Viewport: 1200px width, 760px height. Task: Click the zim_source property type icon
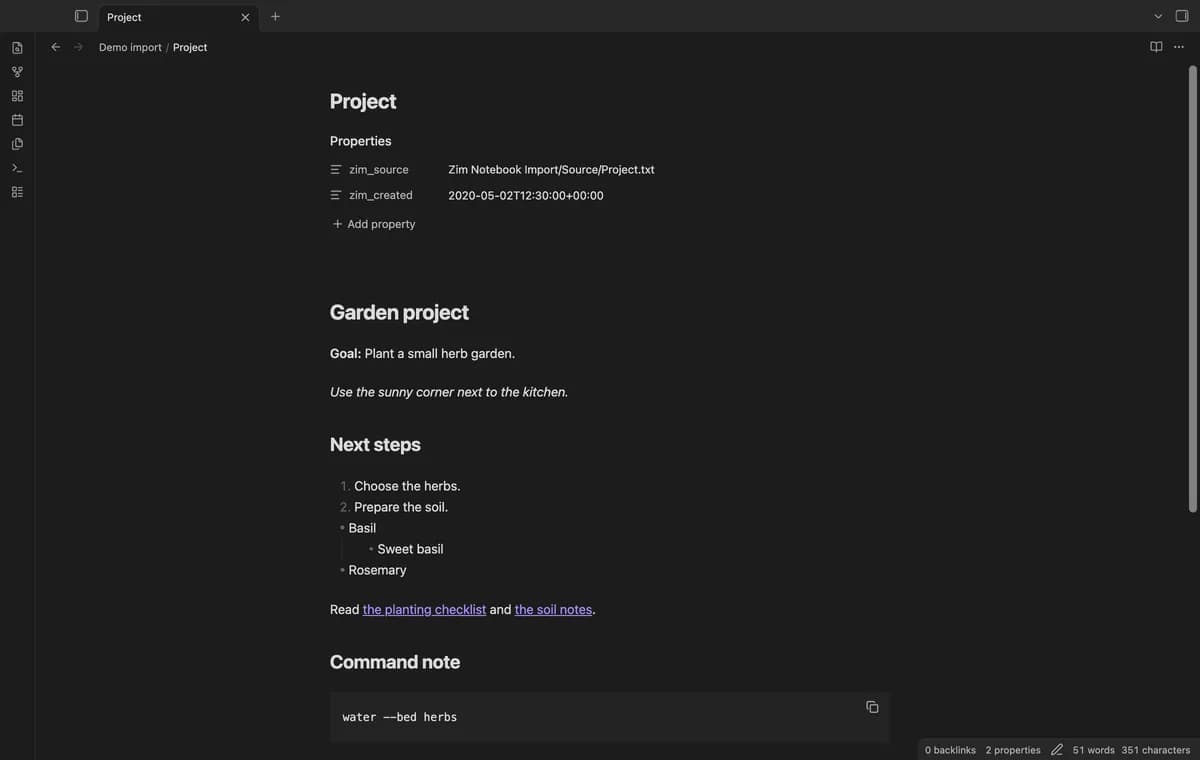point(336,170)
